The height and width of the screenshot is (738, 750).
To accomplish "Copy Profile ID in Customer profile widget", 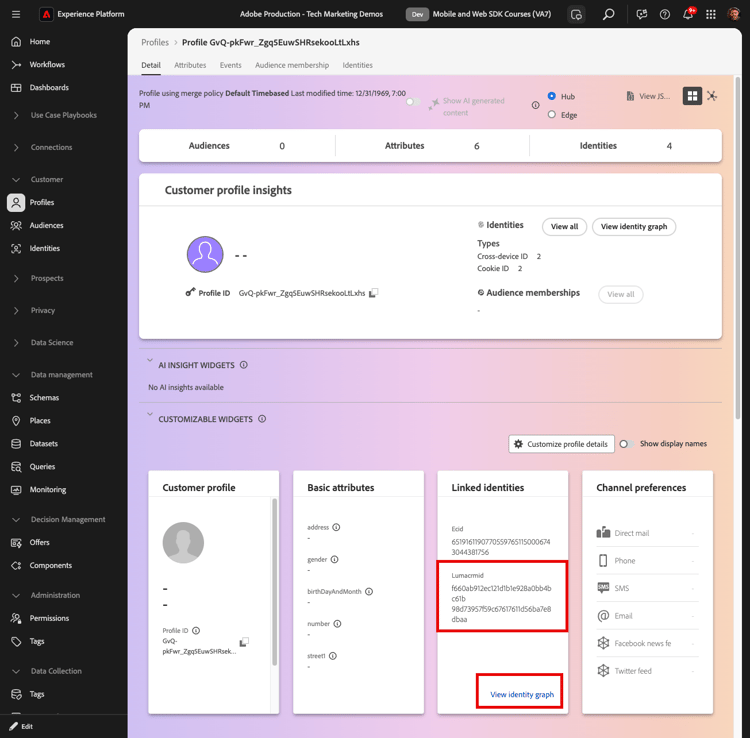I will (244, 641).
